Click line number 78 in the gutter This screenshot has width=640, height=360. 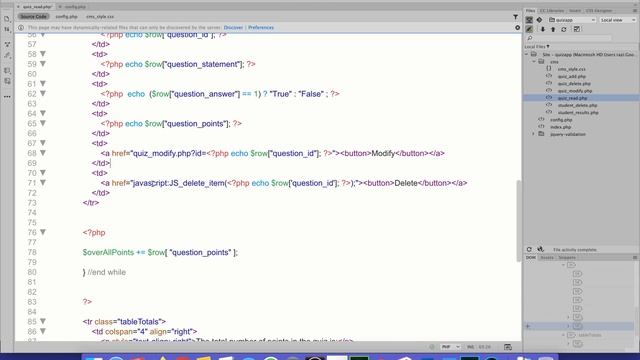pyautogui.click(x=32, y=252)
